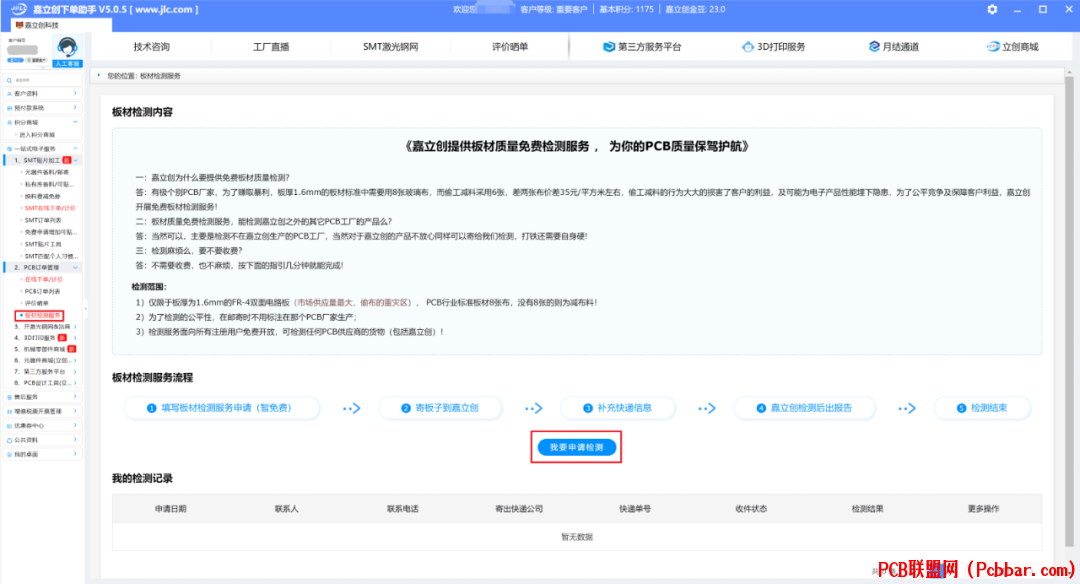The image size is (1080, 584).
Task: Click the 联系电话 column header
Action: [x=403, y=509]
